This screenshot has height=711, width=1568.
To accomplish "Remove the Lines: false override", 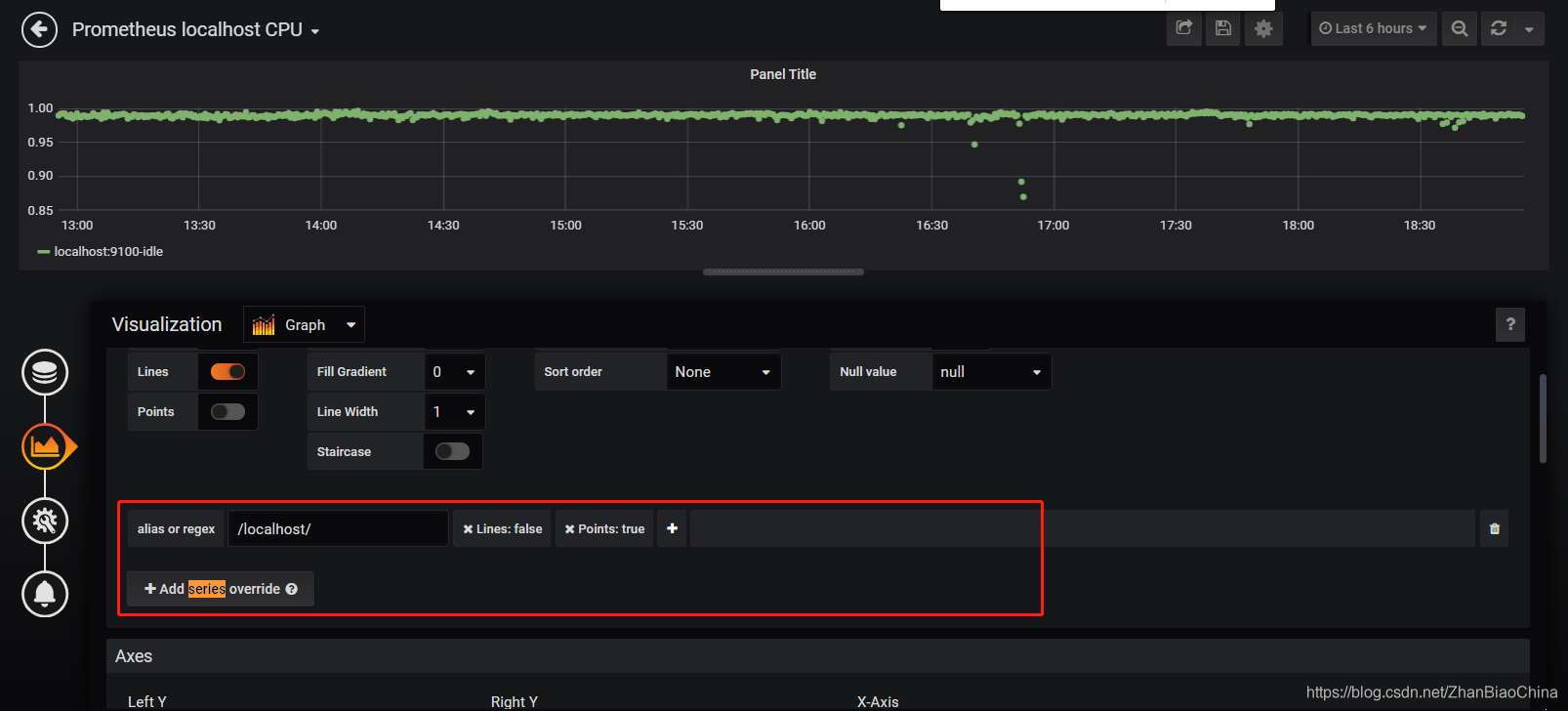I will point(469,528).
